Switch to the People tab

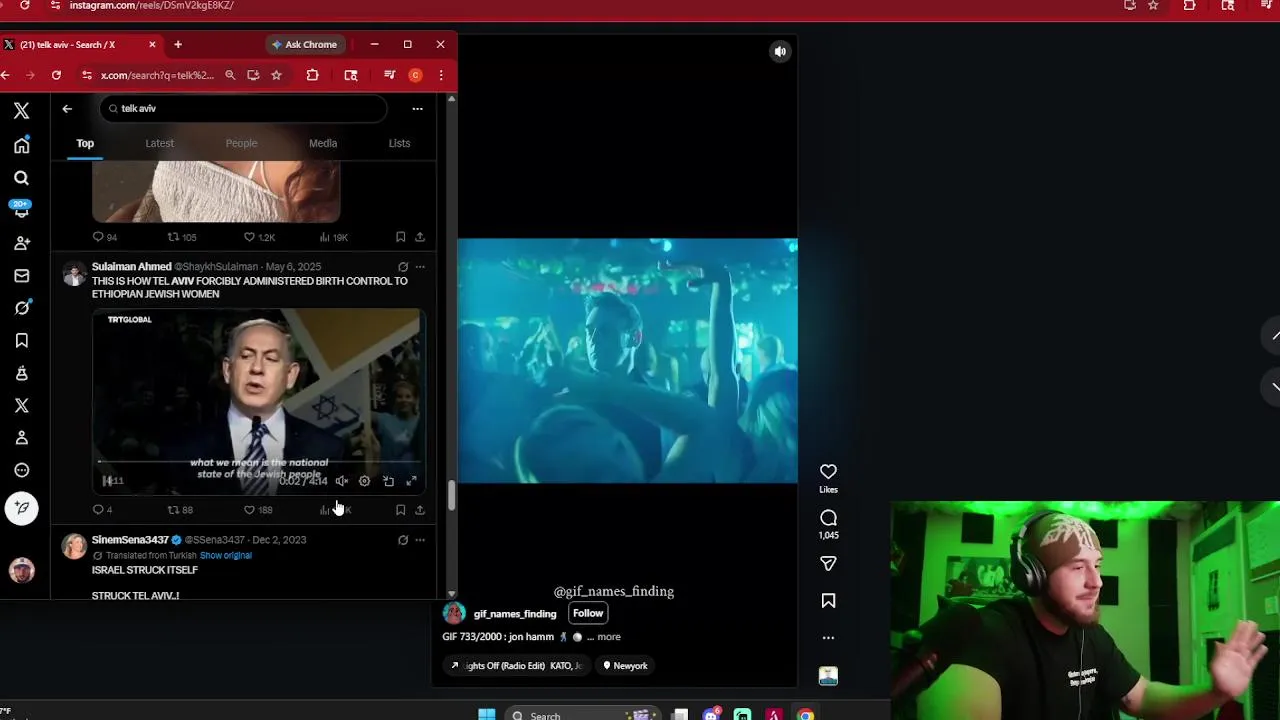point(241,143)
